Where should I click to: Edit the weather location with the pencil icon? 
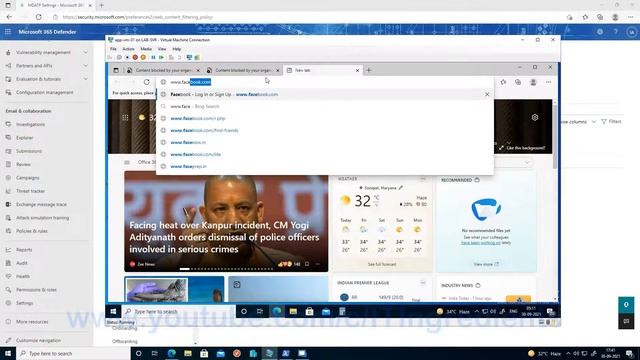click(401, 188)
